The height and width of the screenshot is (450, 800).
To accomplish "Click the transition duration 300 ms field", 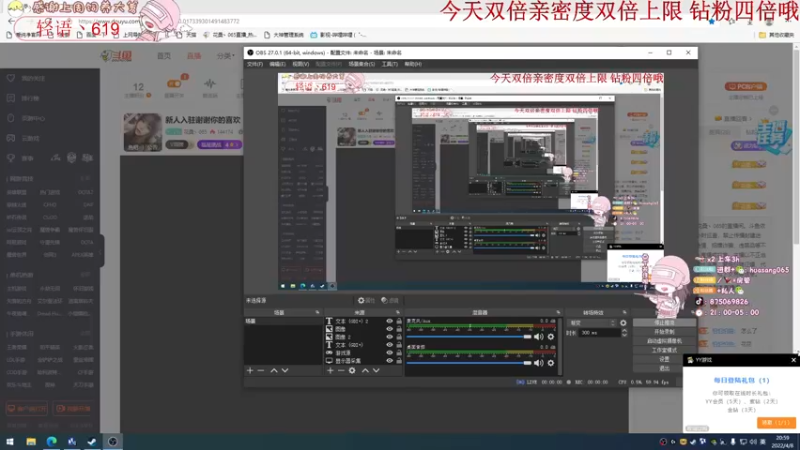I will 600,333.
